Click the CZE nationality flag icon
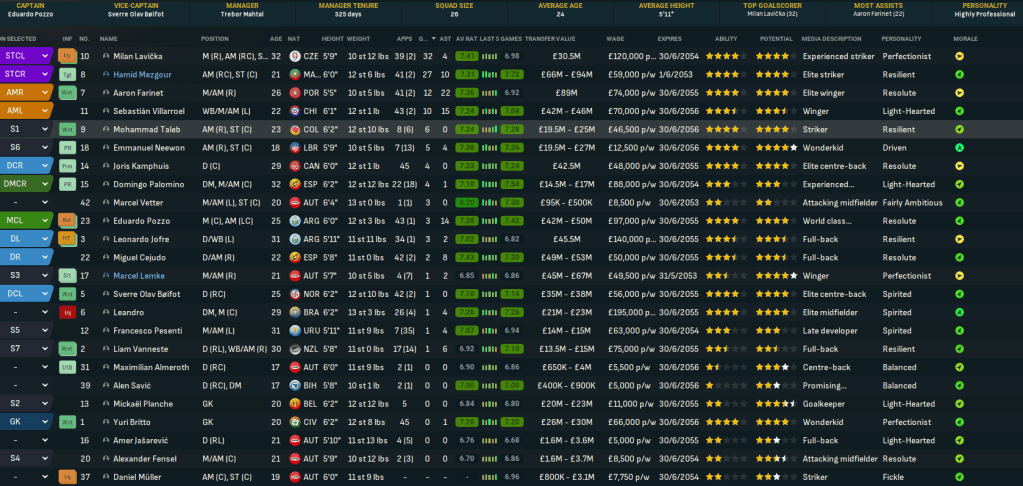The width and height of the screenshot is (1023, 486). 294,56
